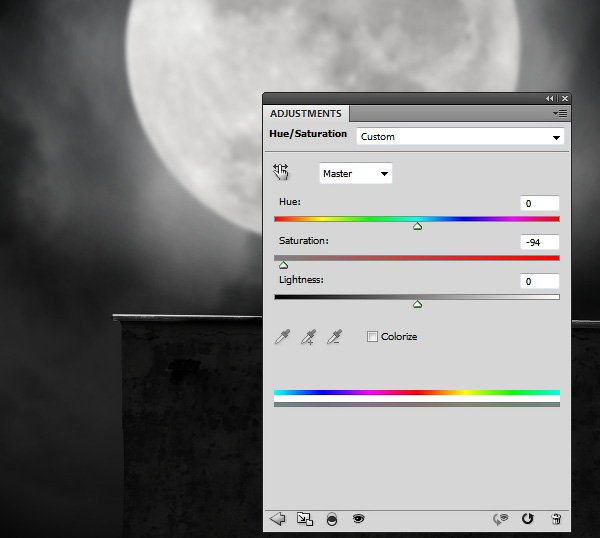Screen dimensions: 600x538
Task: Choose the Subtract from Sample eyedropper
Action: pyautogui.click(x=334, y=337)
